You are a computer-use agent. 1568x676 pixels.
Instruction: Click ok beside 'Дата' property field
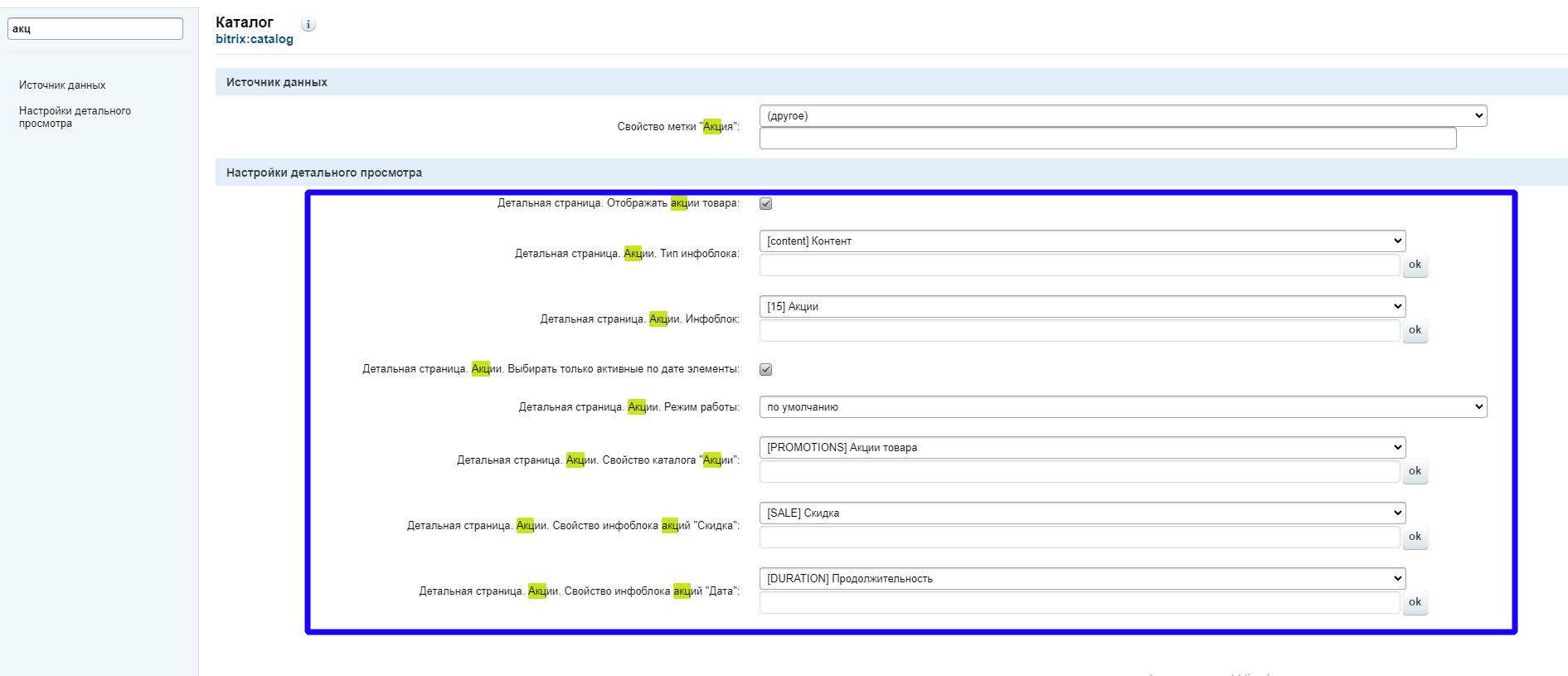tap(1415, 602)
